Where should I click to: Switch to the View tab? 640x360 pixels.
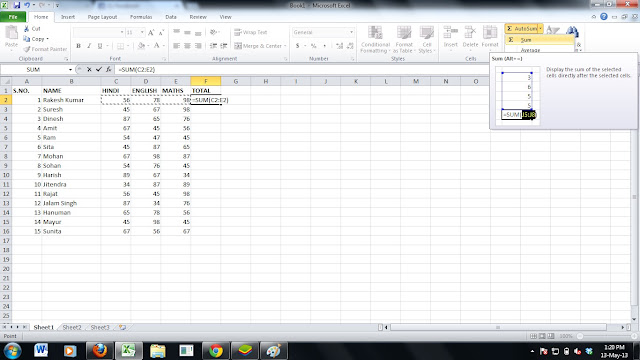pyautogui.click(x=225, y=17)
